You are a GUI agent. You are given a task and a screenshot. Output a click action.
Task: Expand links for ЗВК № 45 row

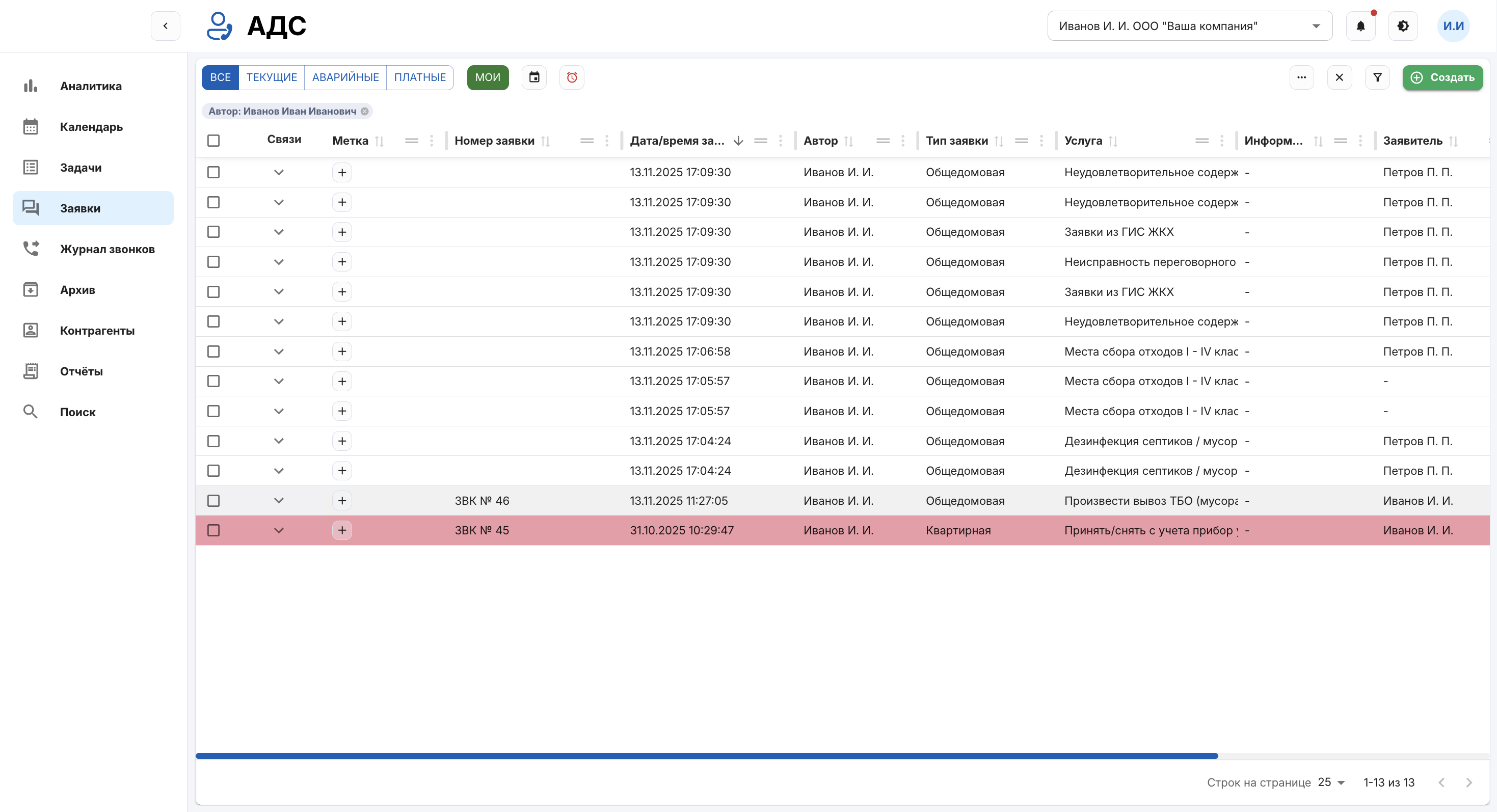click(x=279, y=530)
